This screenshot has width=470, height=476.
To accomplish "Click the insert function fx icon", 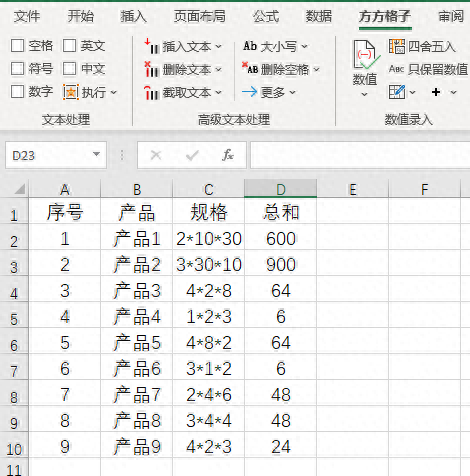I will click(228, 155).
